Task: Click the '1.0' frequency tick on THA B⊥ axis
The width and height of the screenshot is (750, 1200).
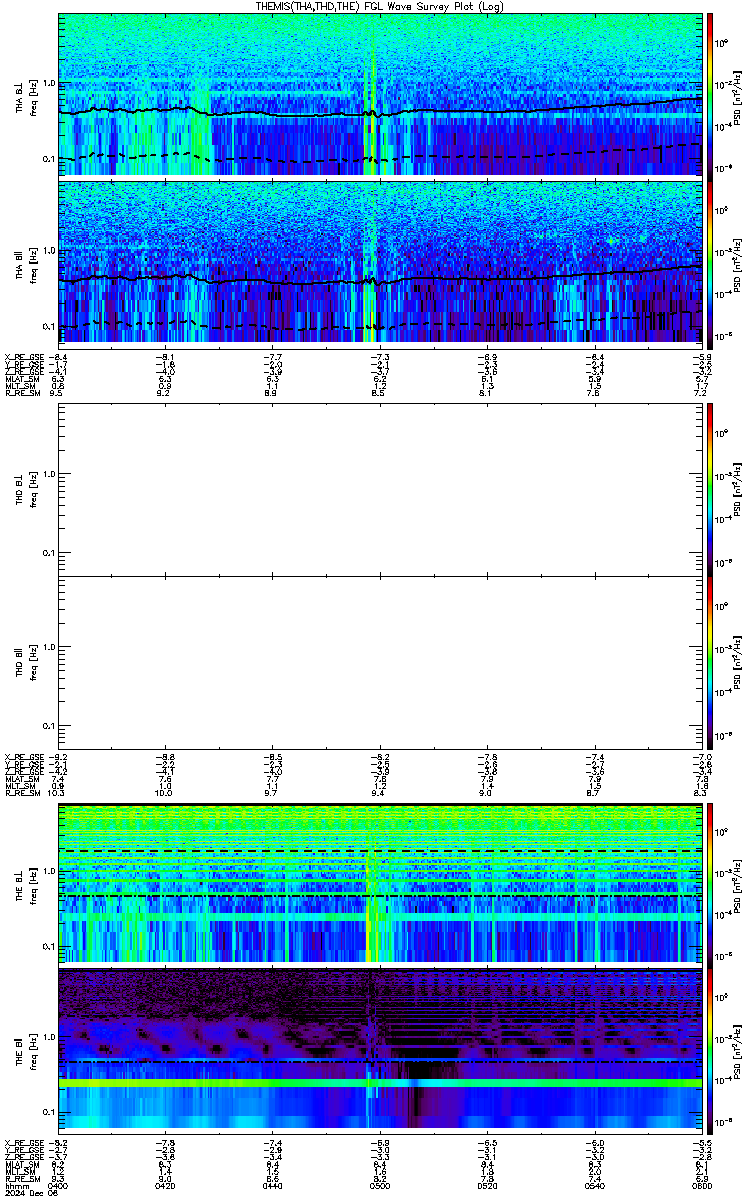Action: point(47,83)
